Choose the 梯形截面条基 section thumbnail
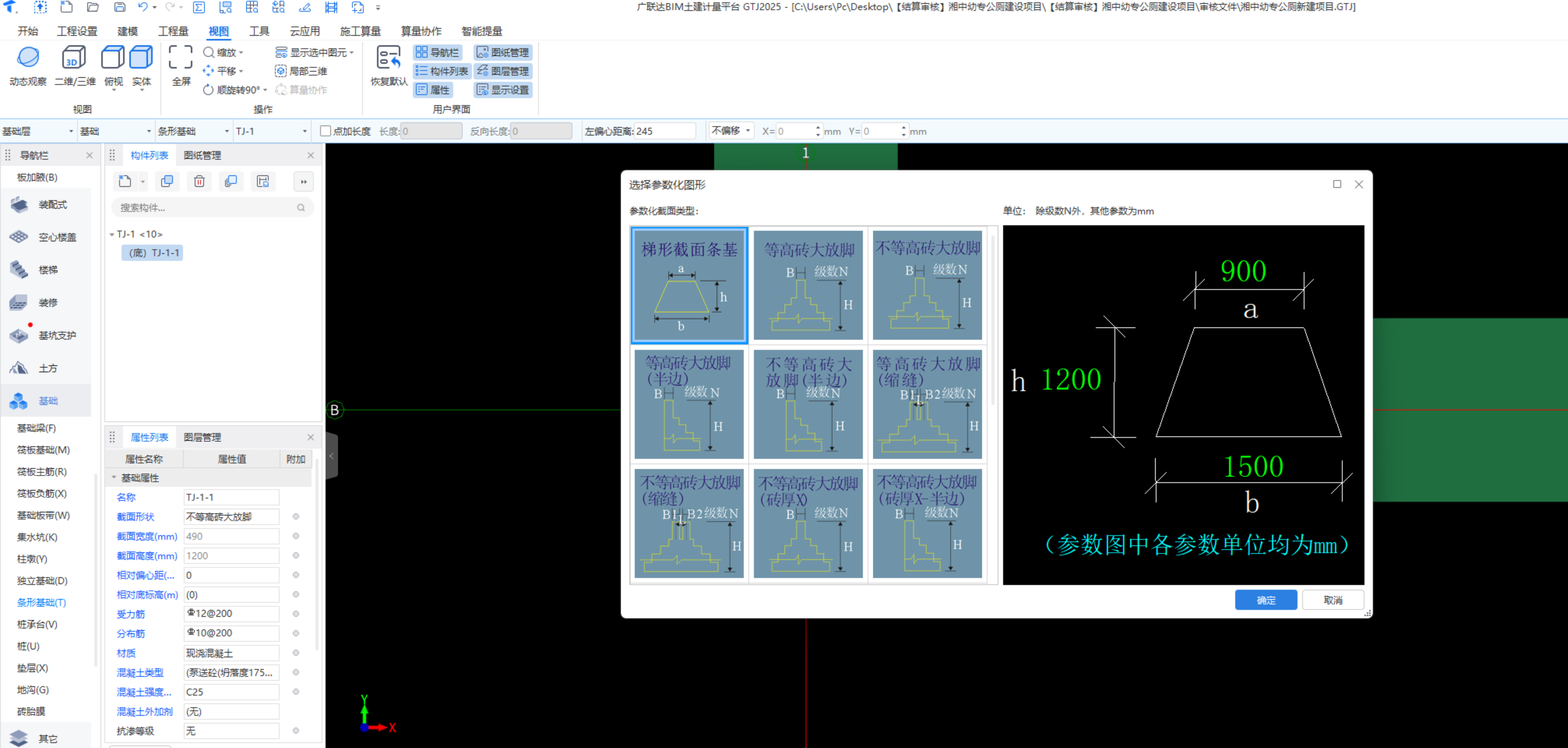1568x748 pixels. click(689, 285)
